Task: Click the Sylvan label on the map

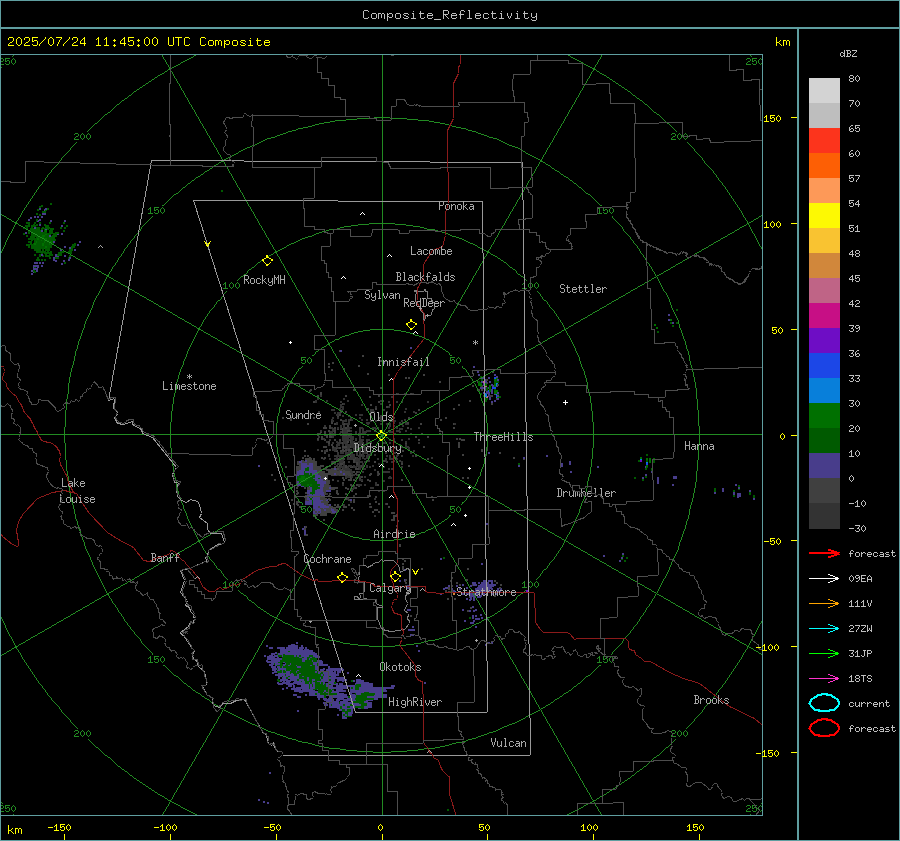Action: (382, 295)
